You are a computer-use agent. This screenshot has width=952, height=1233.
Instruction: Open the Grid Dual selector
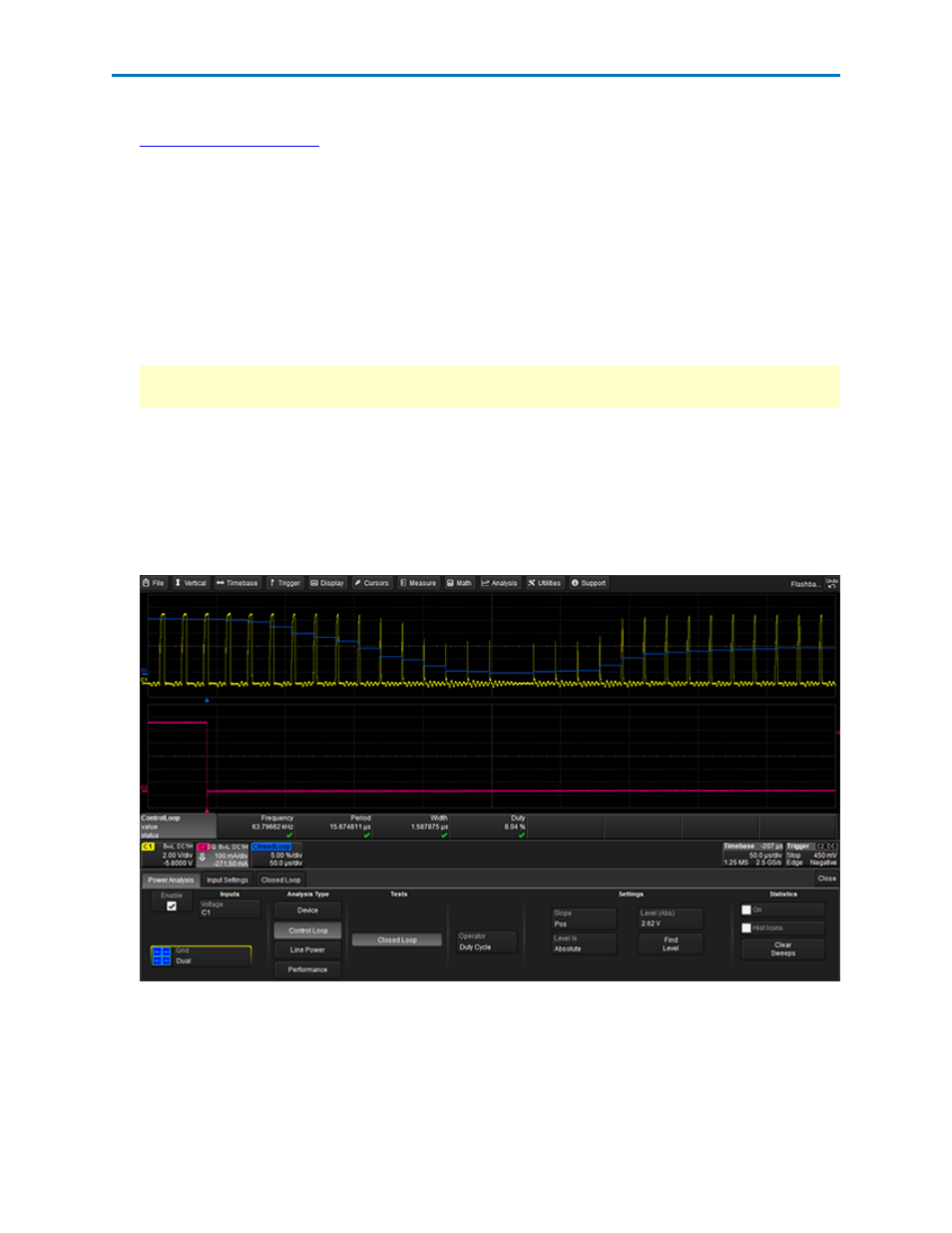click(202, 956)
